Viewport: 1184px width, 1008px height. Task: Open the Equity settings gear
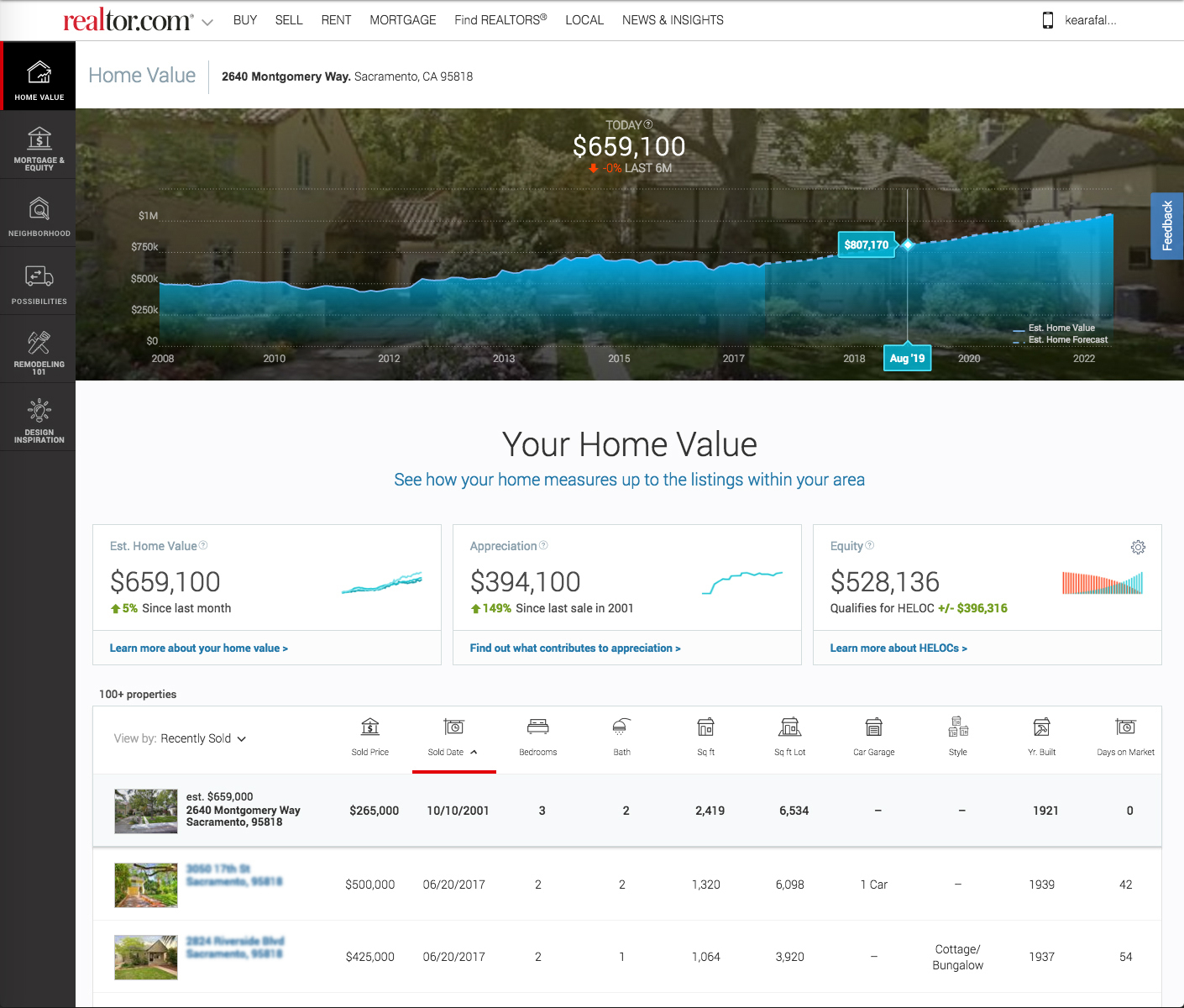(1139, 547)
